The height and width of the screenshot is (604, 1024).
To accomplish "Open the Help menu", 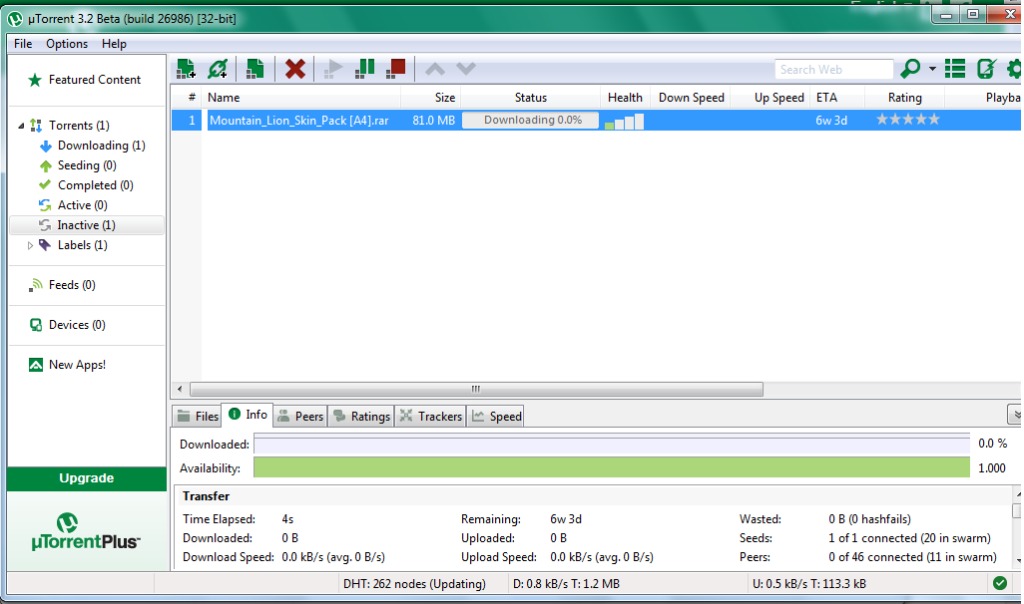I will [x=114, y=44].
